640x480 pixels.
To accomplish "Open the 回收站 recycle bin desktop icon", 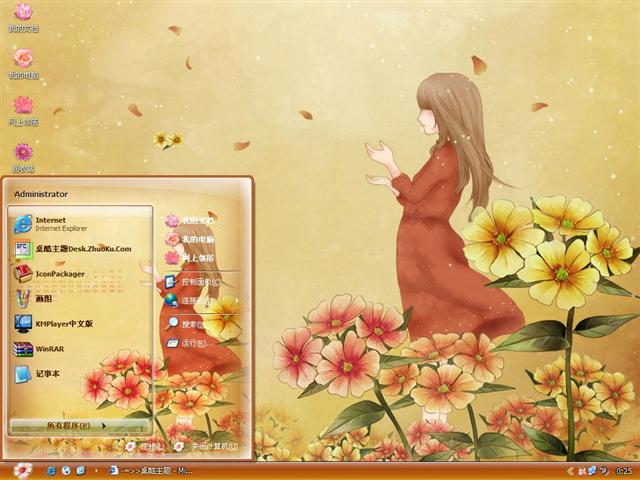I will click(23, 153).
